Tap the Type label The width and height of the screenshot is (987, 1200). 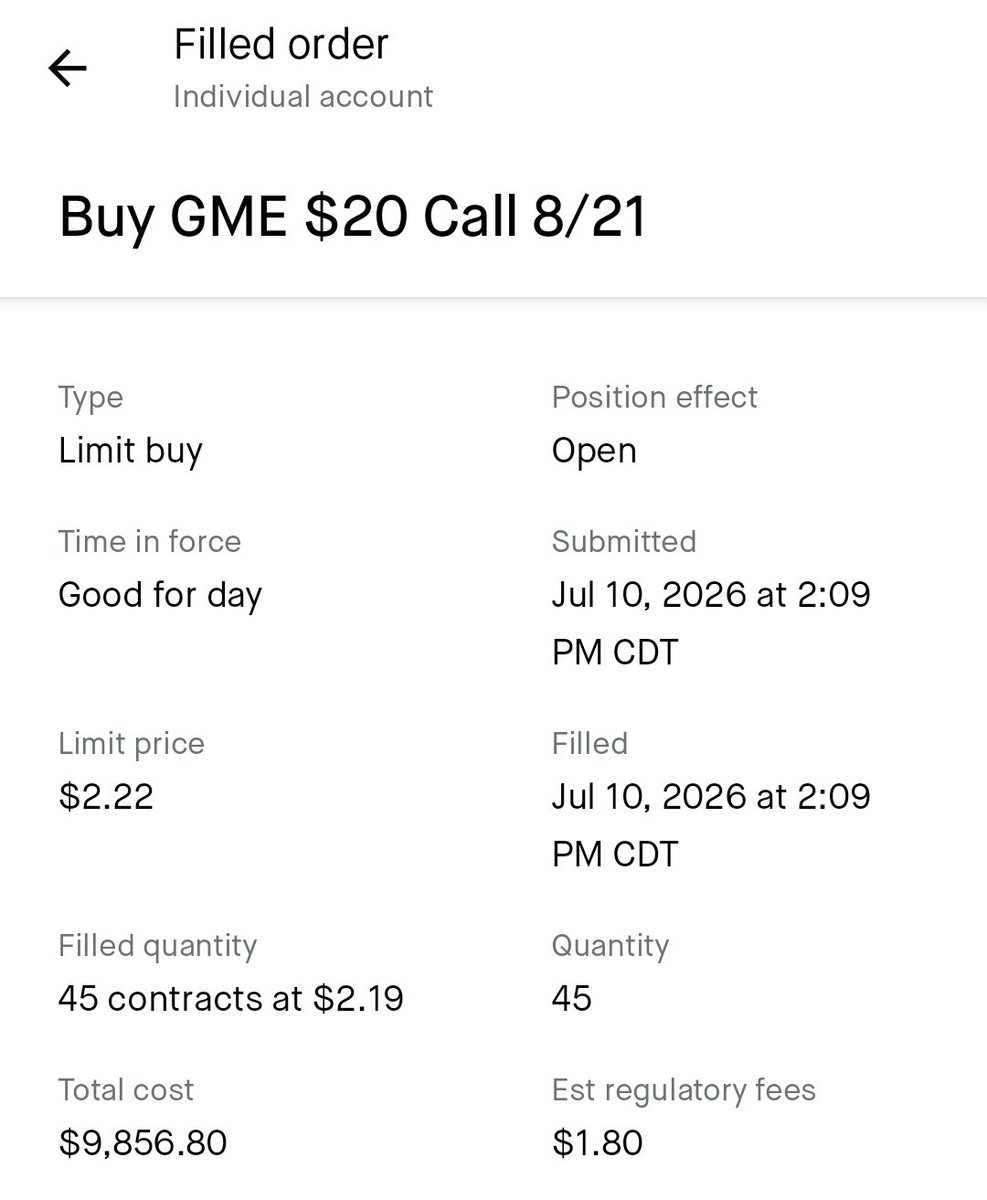(x=91, y=397)
